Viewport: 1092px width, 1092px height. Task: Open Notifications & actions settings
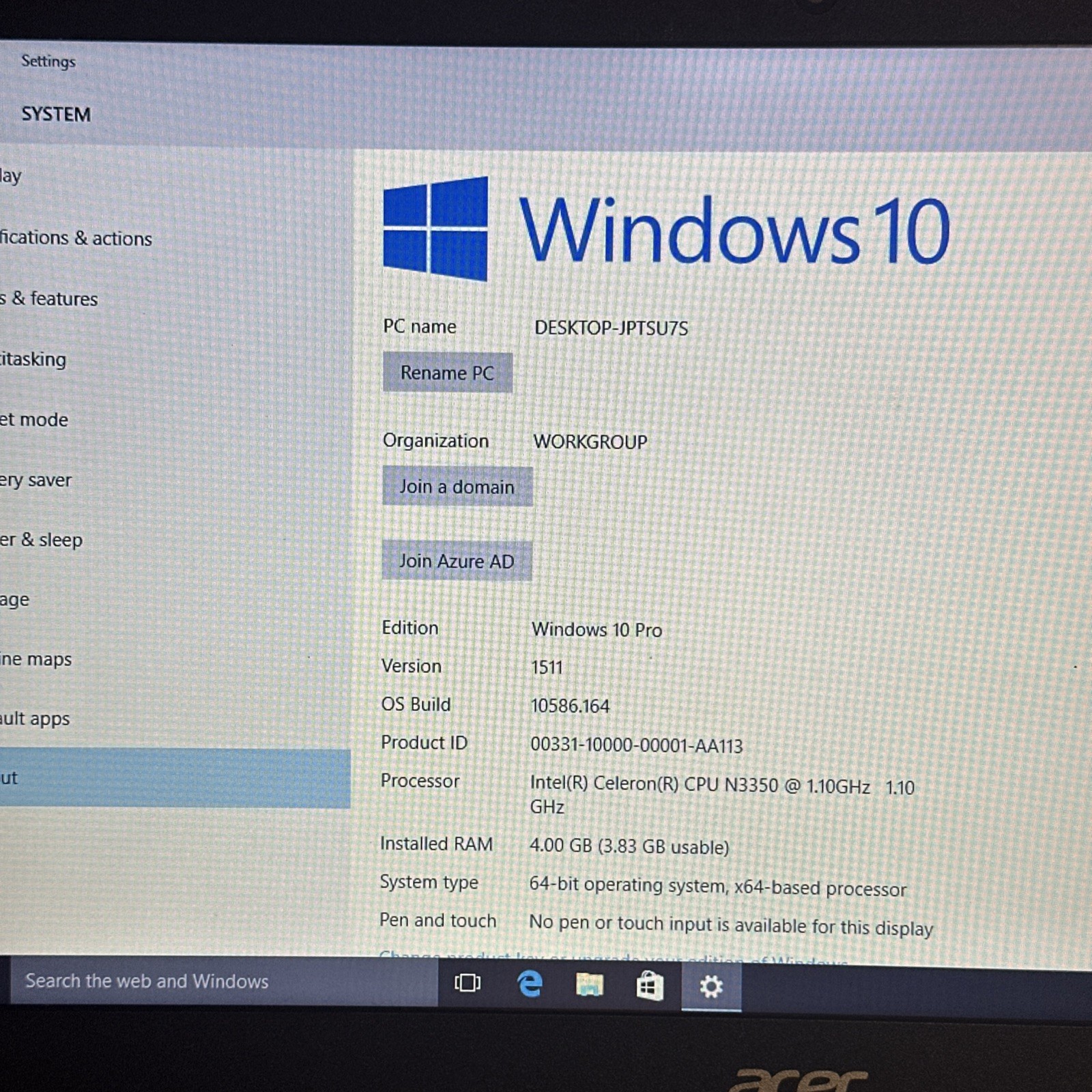pos(76,238)
